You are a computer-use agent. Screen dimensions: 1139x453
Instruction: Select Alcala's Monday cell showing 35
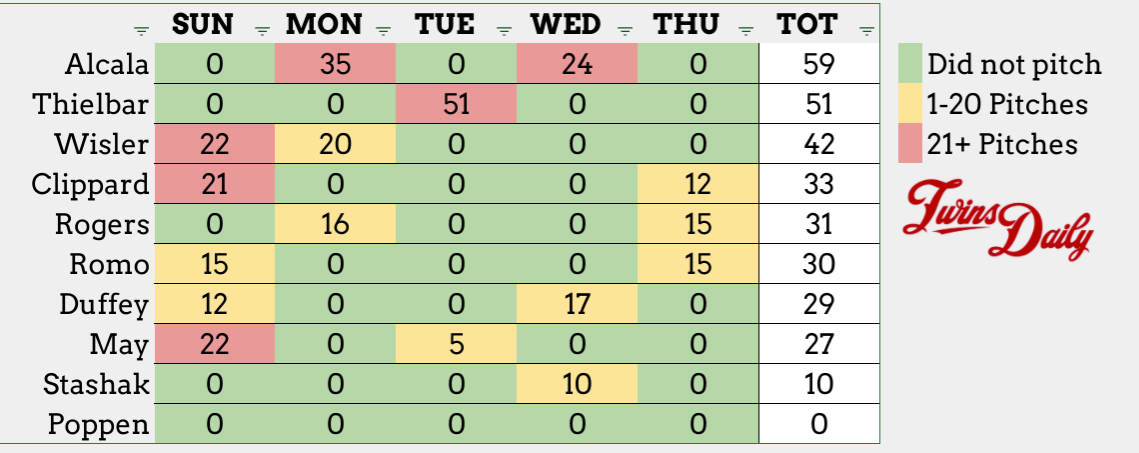336,64
